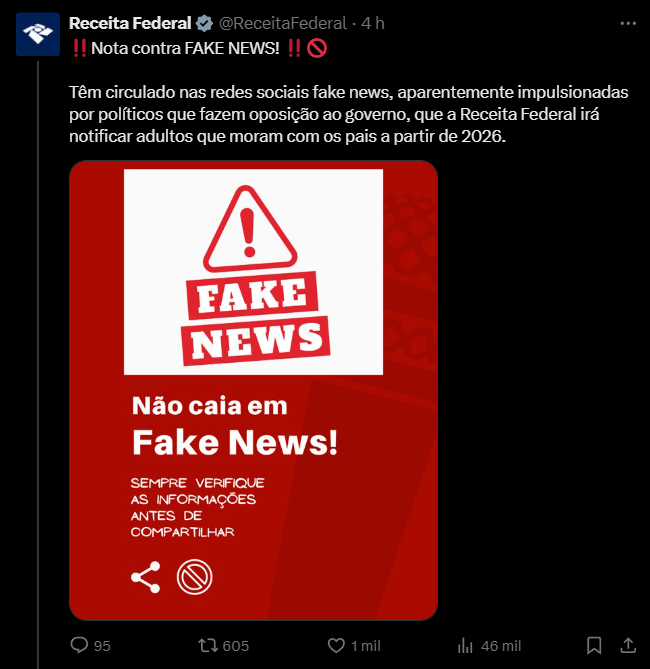Open the 4 h timestamp link

tap(373, 23)
